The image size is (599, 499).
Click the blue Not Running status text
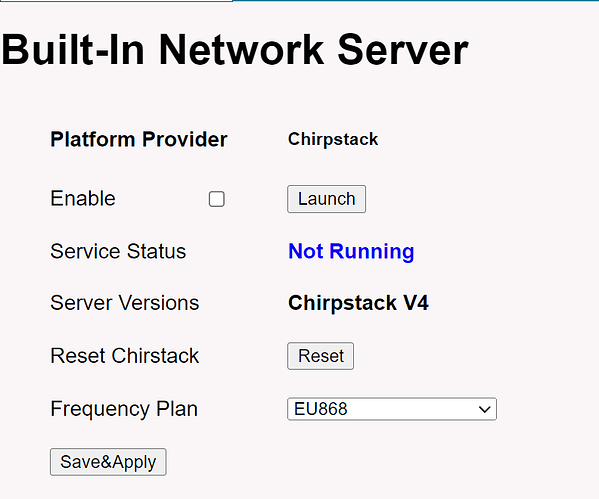point(351,251)
